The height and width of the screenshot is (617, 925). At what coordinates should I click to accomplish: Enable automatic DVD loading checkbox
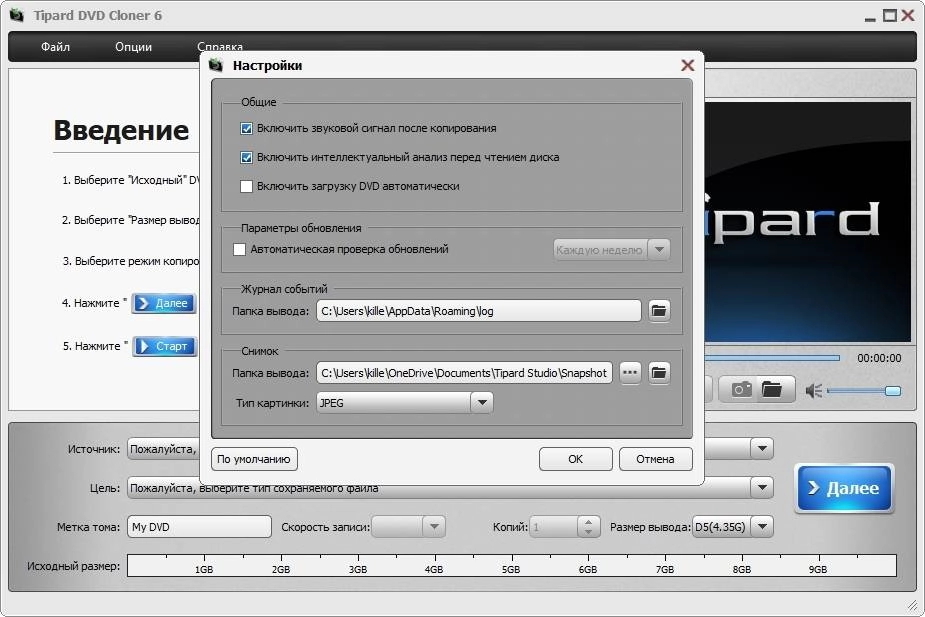[247, 186]
